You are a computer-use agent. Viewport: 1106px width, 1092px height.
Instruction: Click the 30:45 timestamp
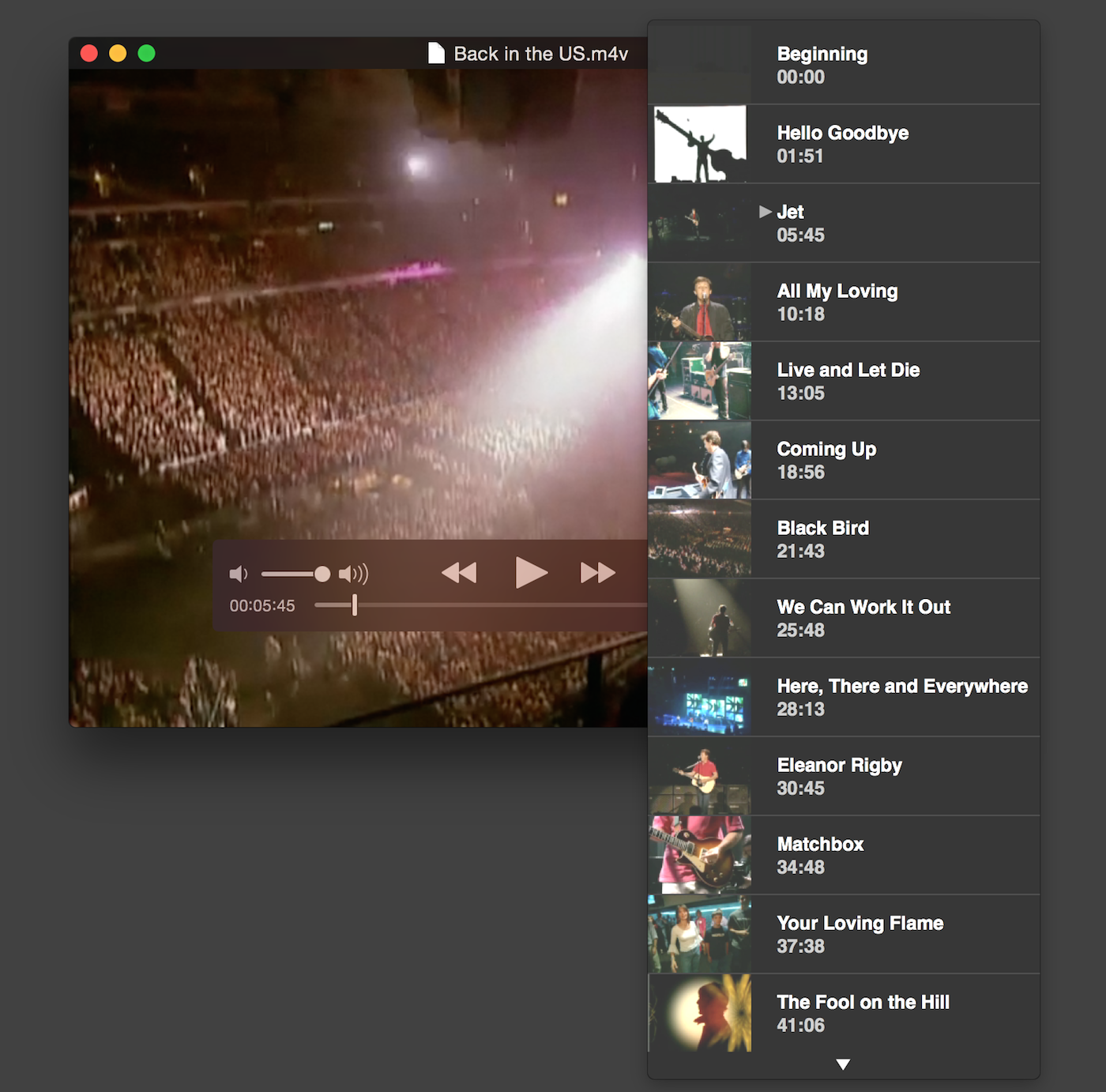[800, 788]
